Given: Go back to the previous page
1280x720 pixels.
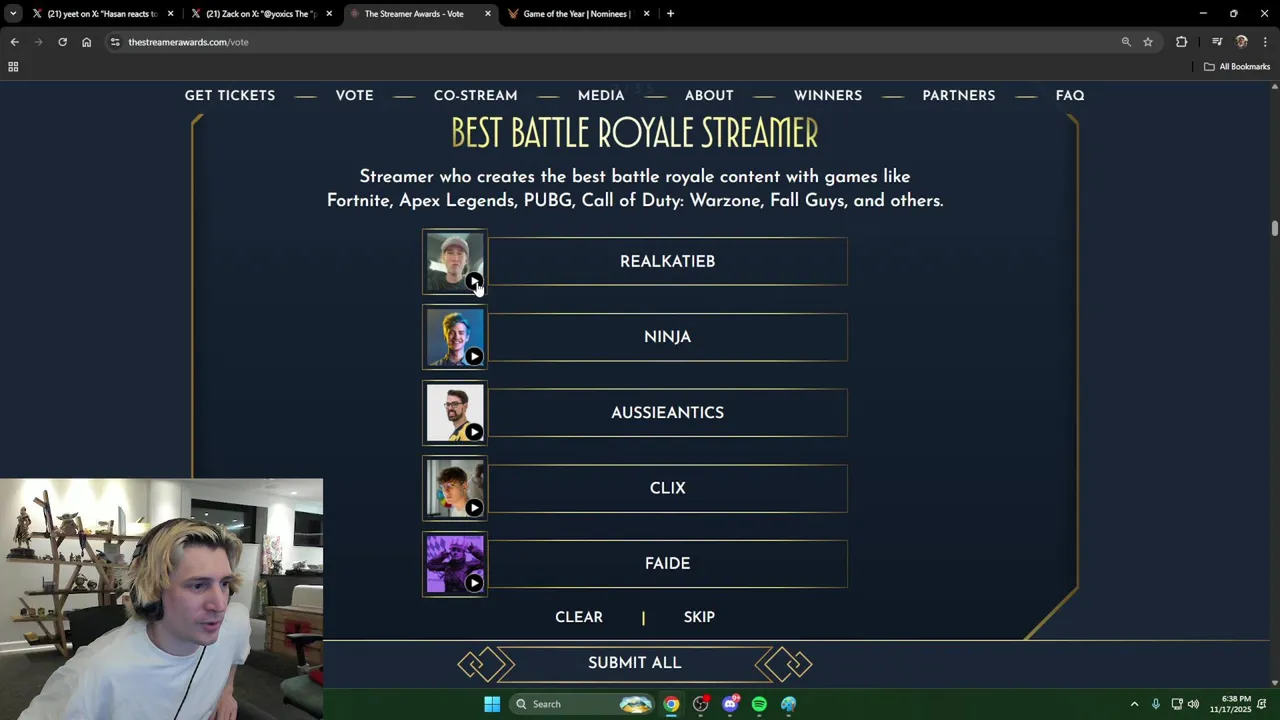Looking at the screenshot, I should (x=14, y=42).
